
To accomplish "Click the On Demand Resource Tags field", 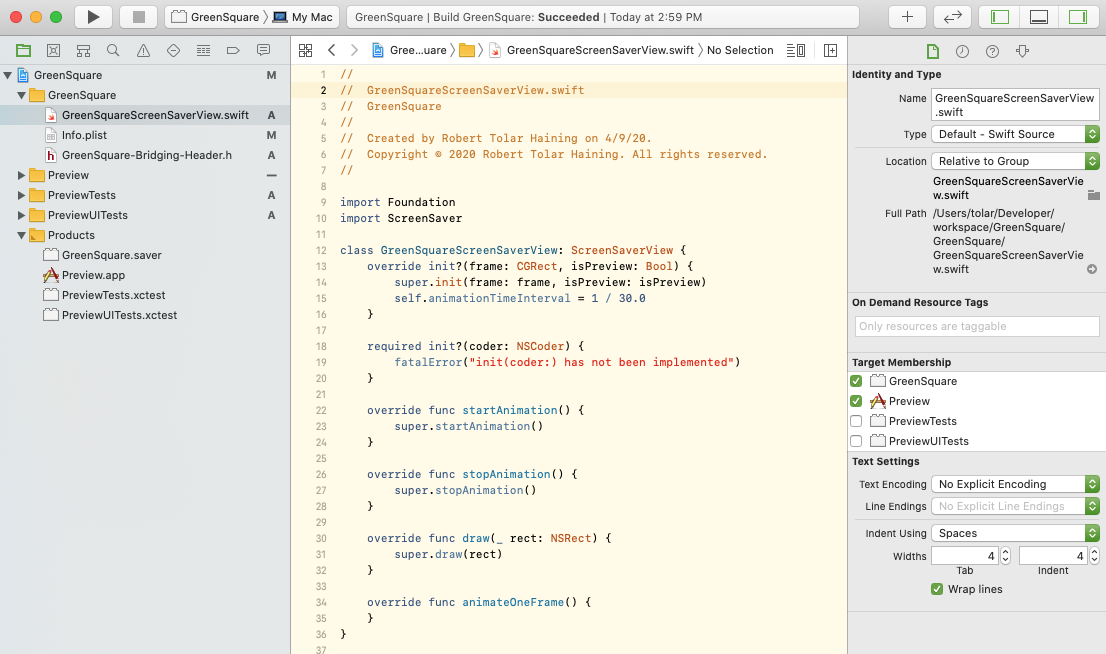I will click(977, 326).
